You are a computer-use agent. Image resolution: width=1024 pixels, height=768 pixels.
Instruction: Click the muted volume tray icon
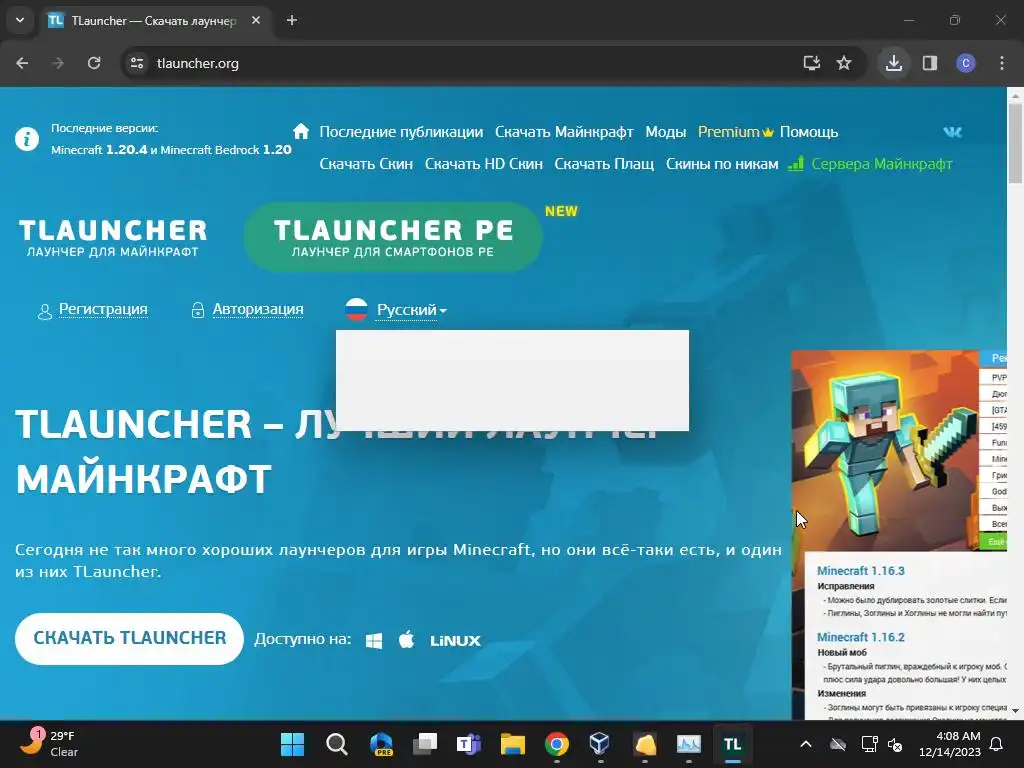(x=895, y=744)
